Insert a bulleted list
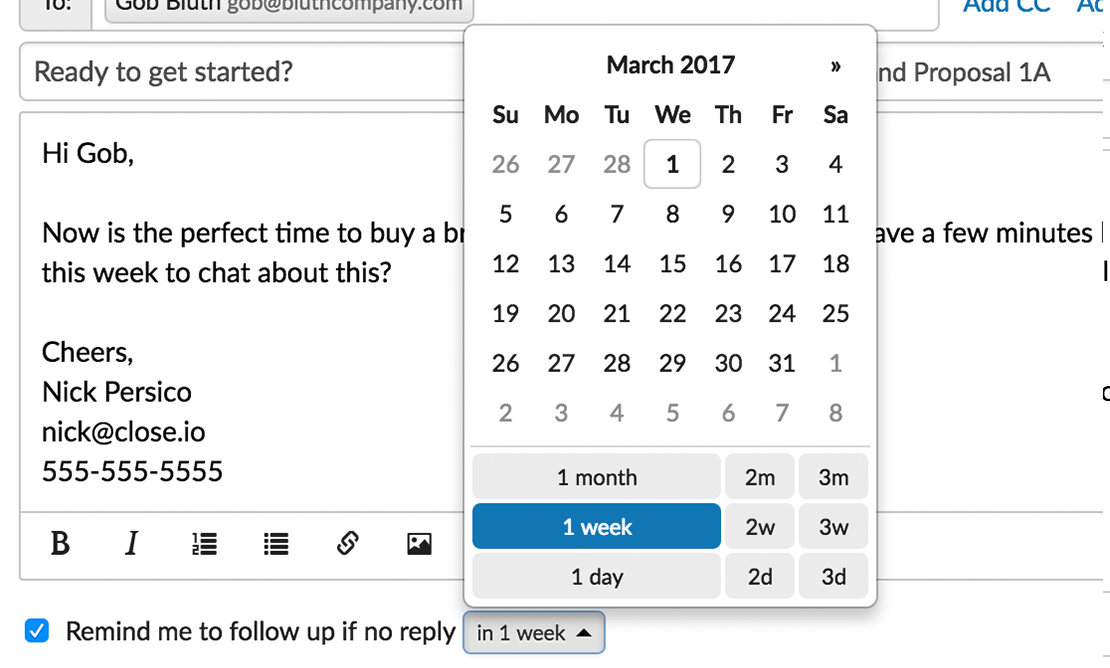This screenshot has height=668, width=1110. point(276,543)
